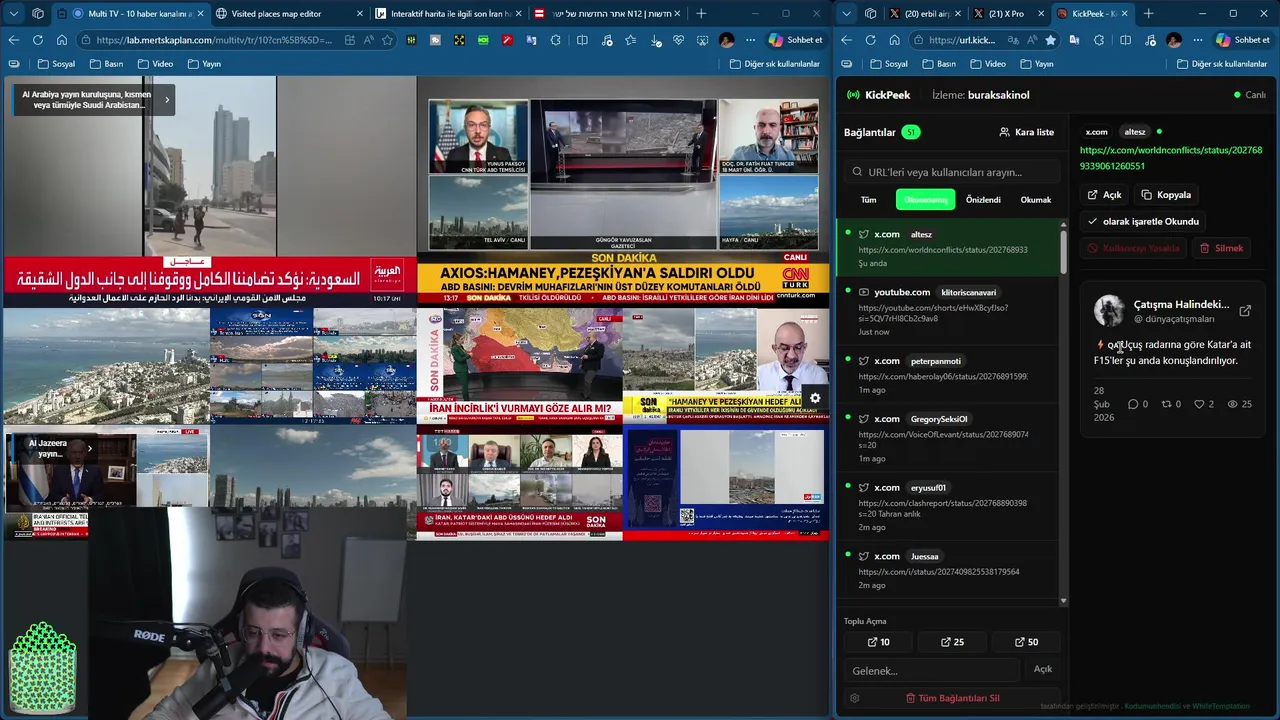Image resolution: width=1280 pixels, height=720 pixels.
Task: Select the youtube.com klitoriscanavari link row
Action: pyautogui.click(x=948, y=311)
